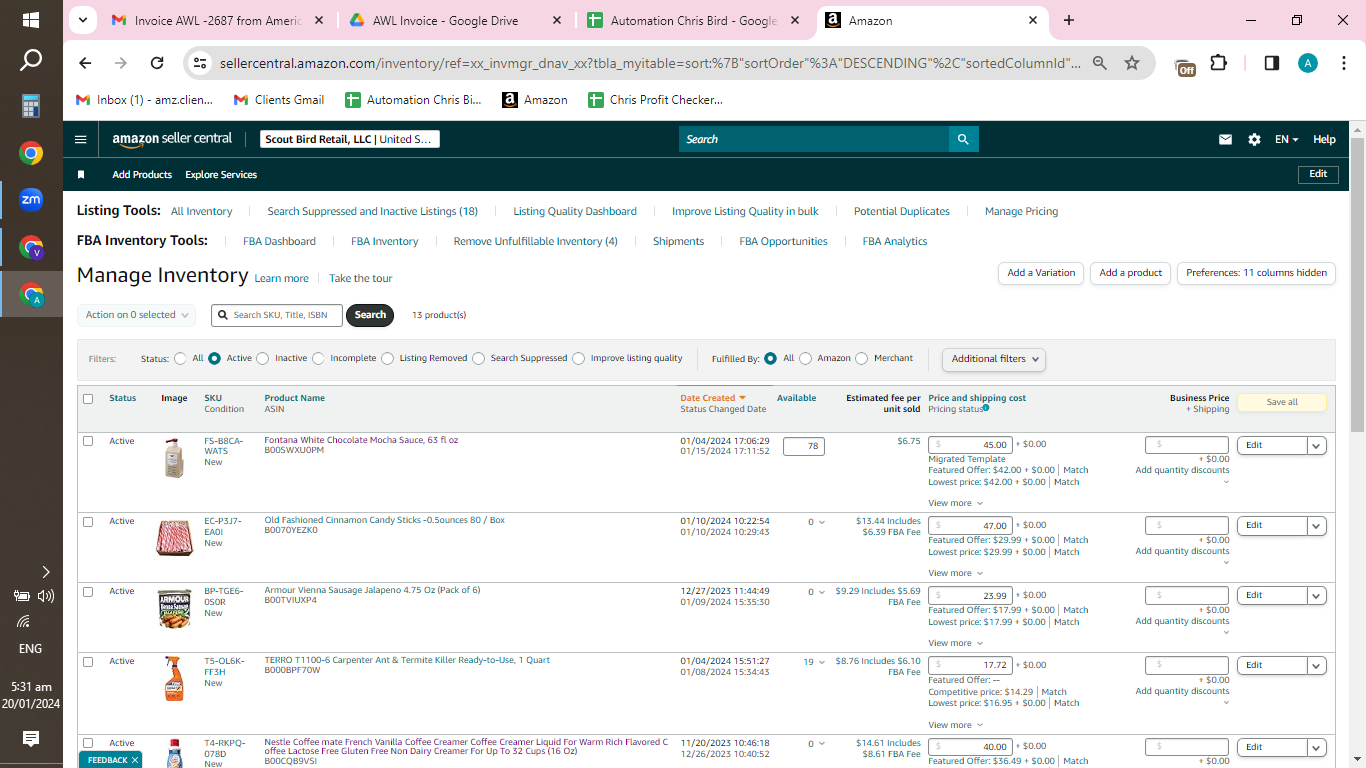Click the zoom magnifier icon in the address bar
The image size is (1366, 768).
[1100, 63]
